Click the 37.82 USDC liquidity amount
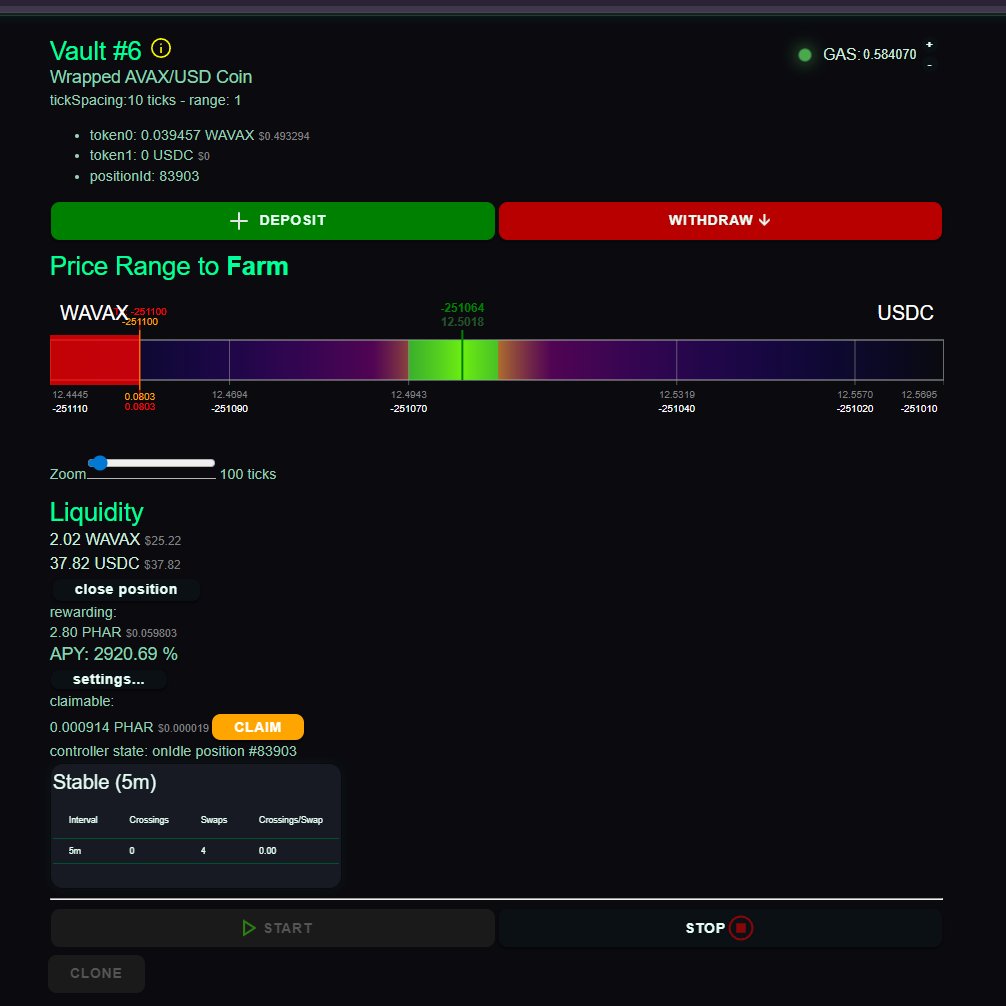The image size is (1006, 1006). (94, 563)
